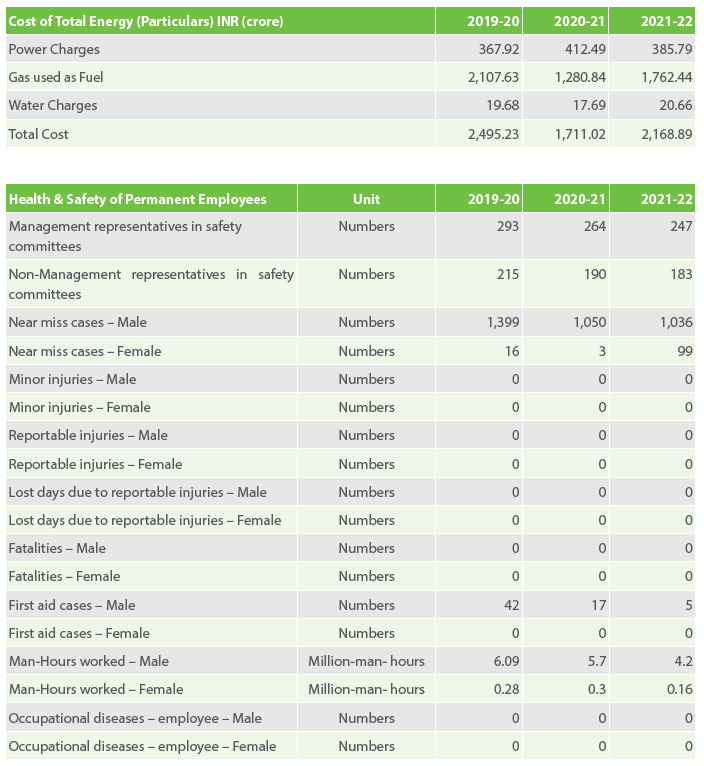The image size is (704, 766).
Task: Select Gas used as Fuel value 1,762.44
Action: 667,77
